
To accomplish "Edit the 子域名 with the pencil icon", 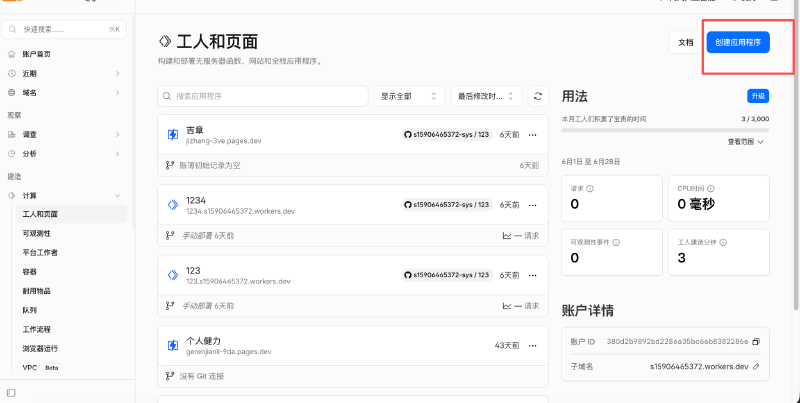I will [756, 366].
